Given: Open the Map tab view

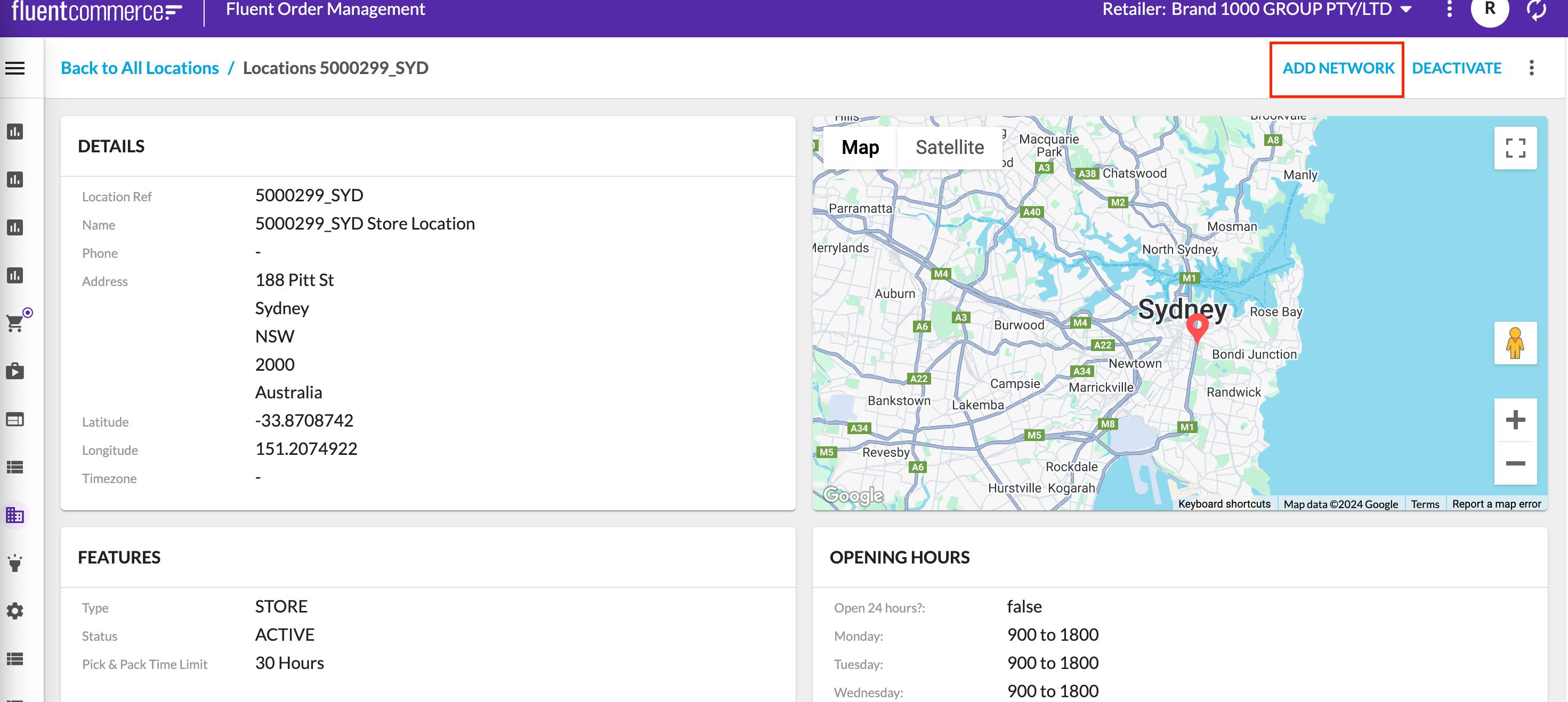Looking at the screenshot, I should pyautogui.click(x=859, y=147).
